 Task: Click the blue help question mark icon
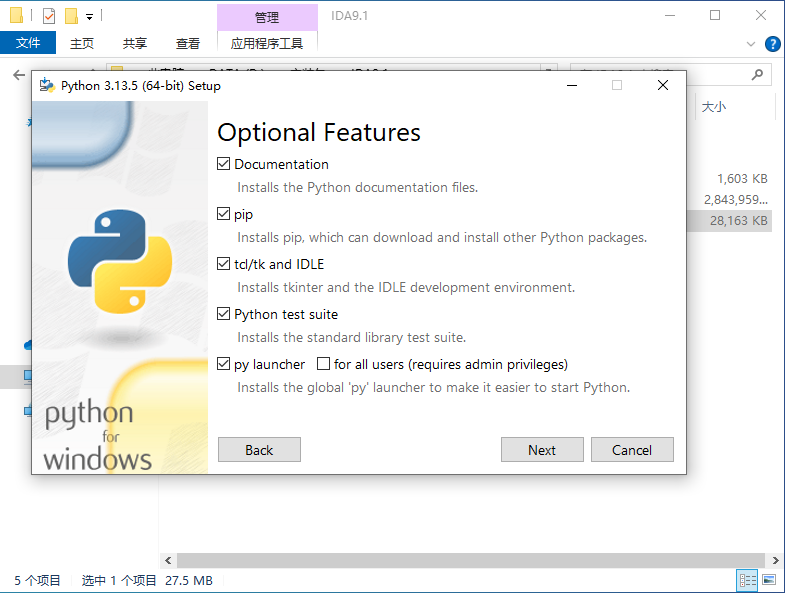coord(772,44)
